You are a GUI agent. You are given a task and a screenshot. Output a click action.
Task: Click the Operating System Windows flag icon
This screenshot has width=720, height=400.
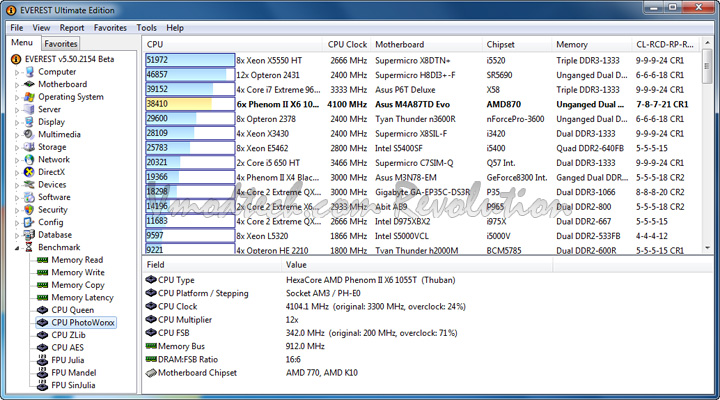pyautogui.click(x=29, y=97)
